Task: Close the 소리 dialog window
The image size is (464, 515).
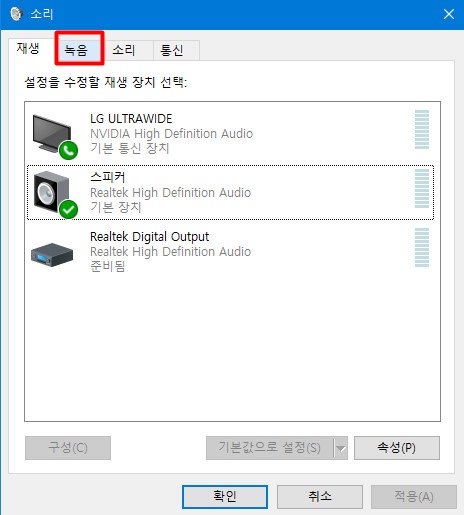Action: point(449,14)
